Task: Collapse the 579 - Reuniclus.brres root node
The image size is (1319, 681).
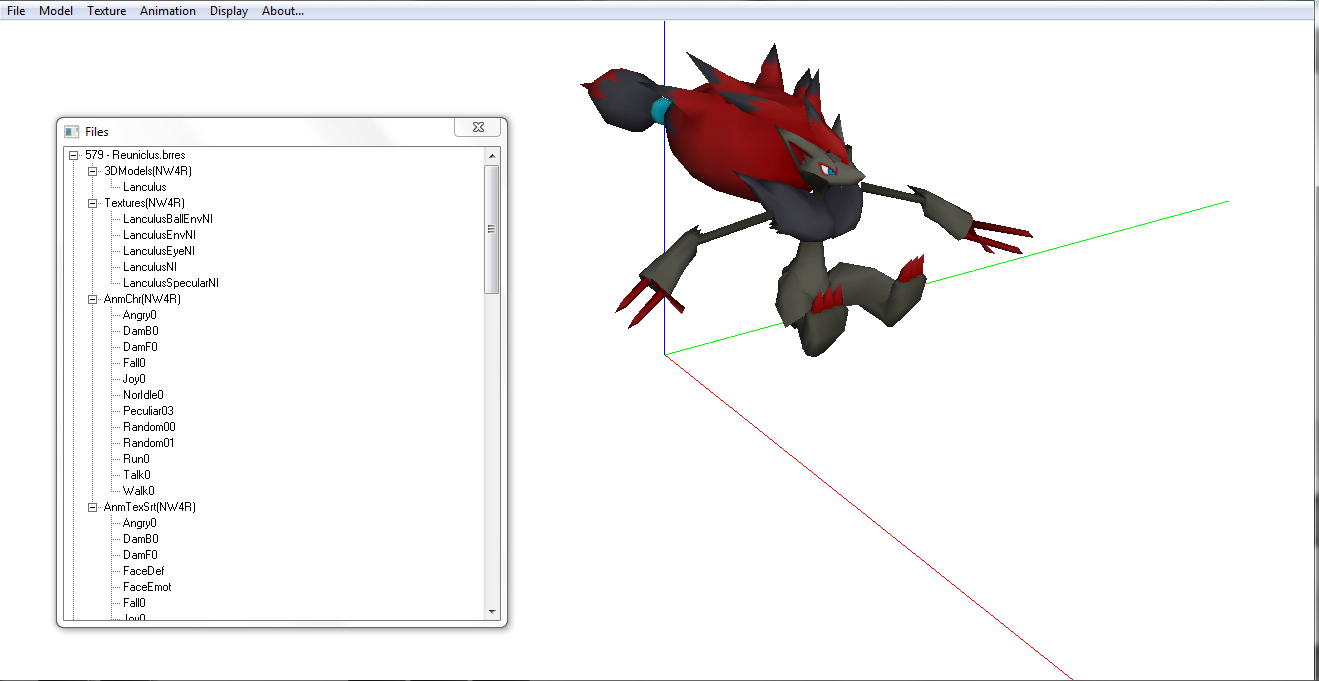Action: (74, 155)
